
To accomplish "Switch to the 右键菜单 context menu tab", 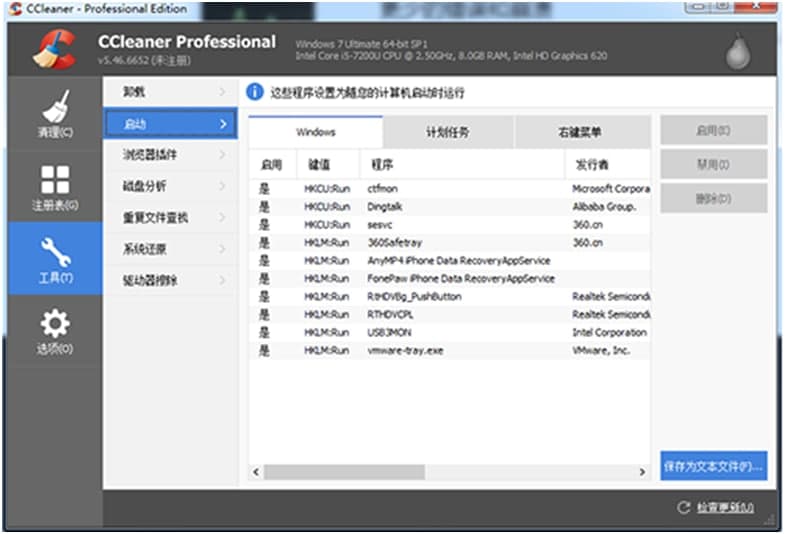I will point(582,132).
